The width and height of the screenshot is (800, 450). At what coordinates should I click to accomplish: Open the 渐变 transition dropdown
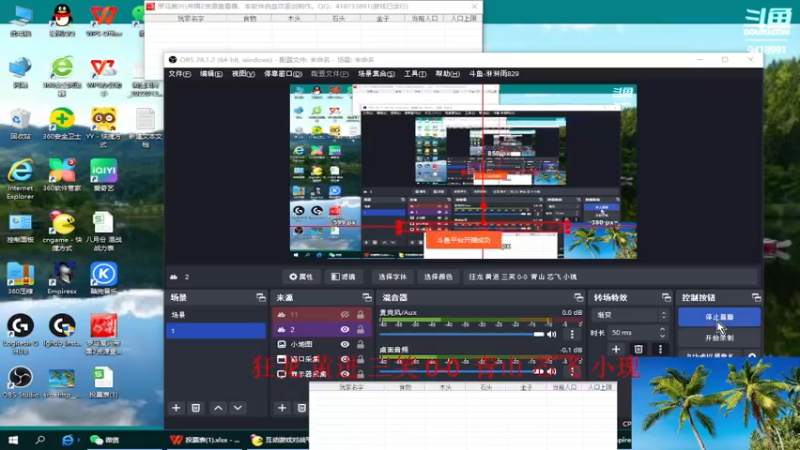[x=630, y=315]
